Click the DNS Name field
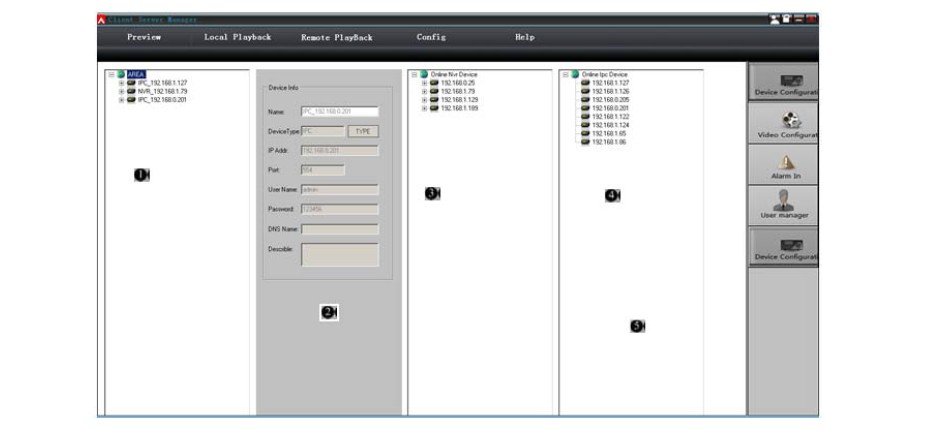This screenshot has height=432, width=943. (x=340, y=229)
